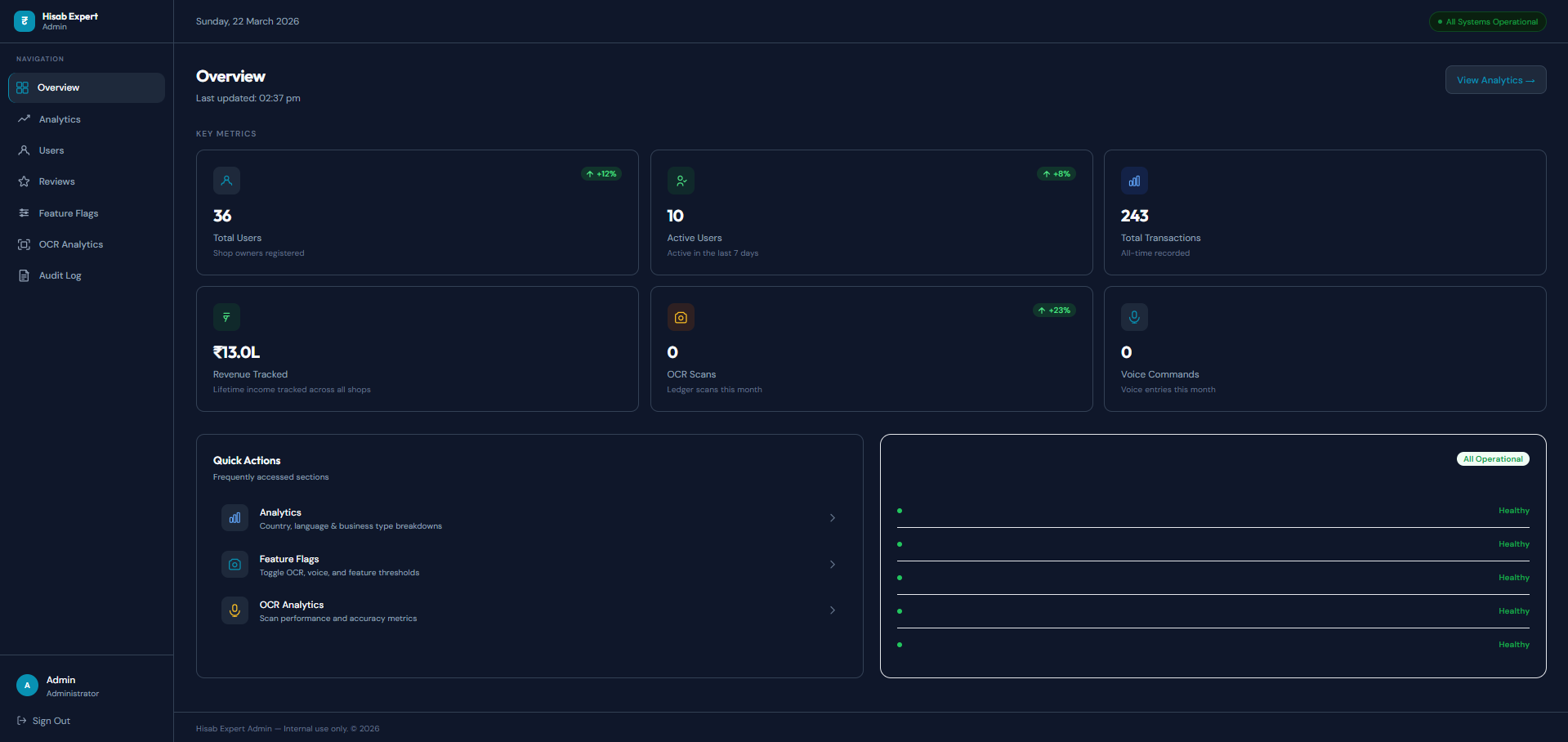
Task: Click the Total Transactions bar-chart icon
Action: coord(1134,181)
